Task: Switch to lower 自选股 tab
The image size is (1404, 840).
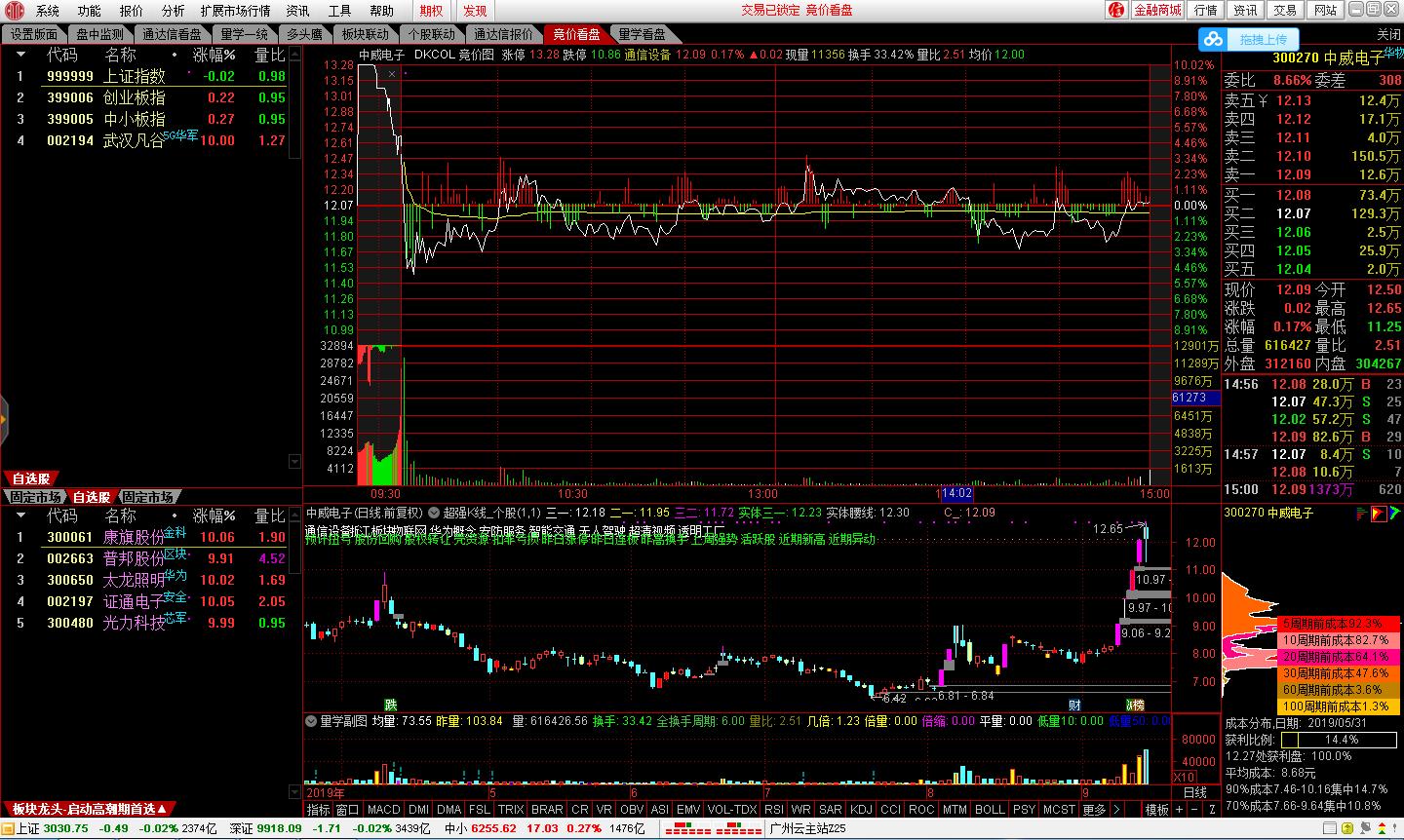Action: [92, 497]
